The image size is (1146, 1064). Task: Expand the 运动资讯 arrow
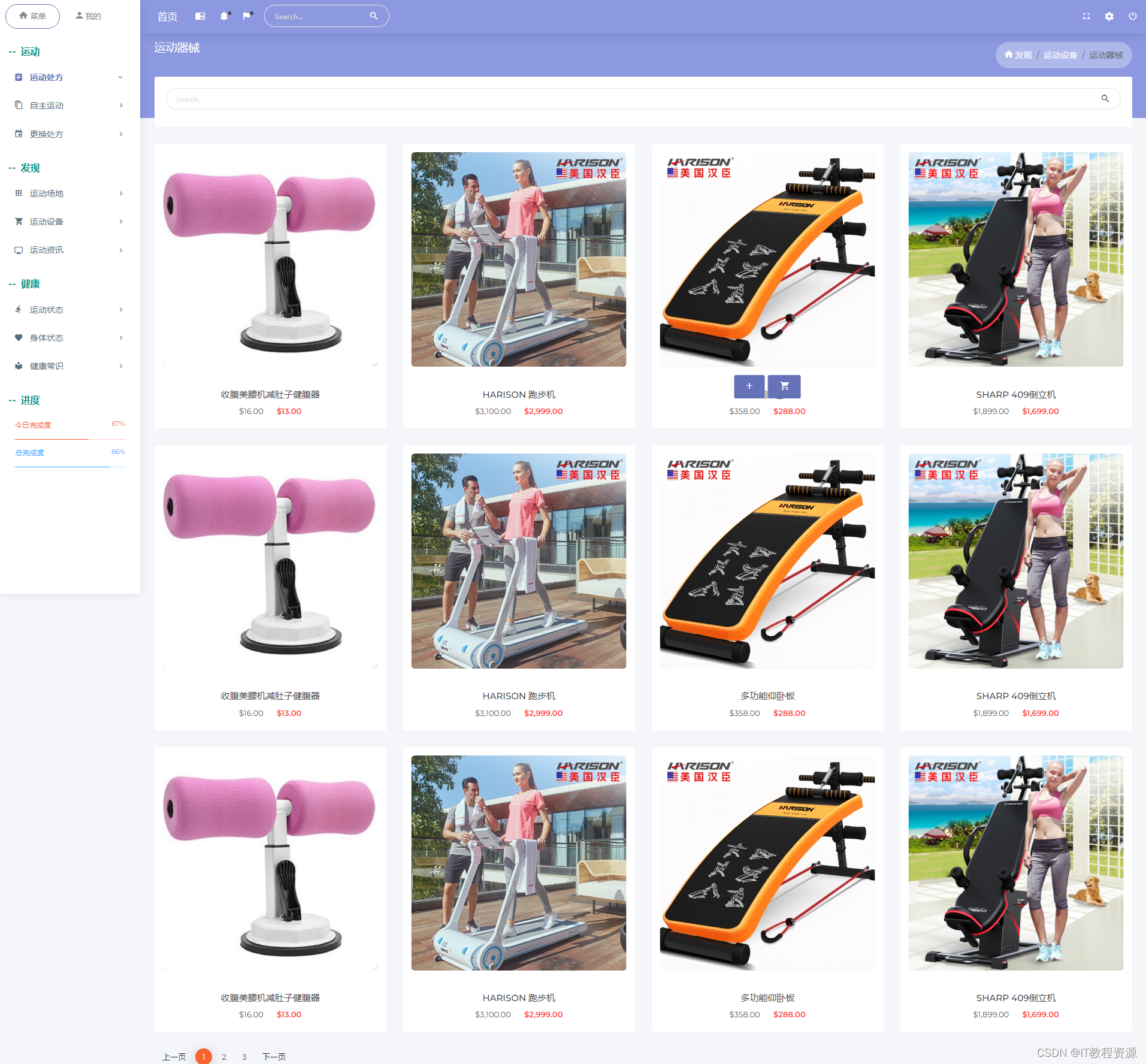(x=120, y=250)
